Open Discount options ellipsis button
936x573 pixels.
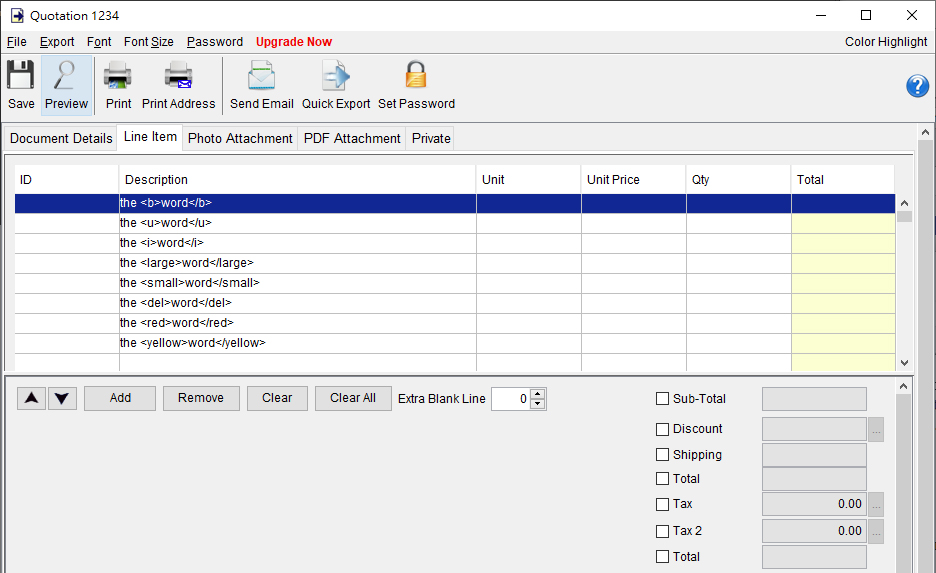click(x=876, y=430)
